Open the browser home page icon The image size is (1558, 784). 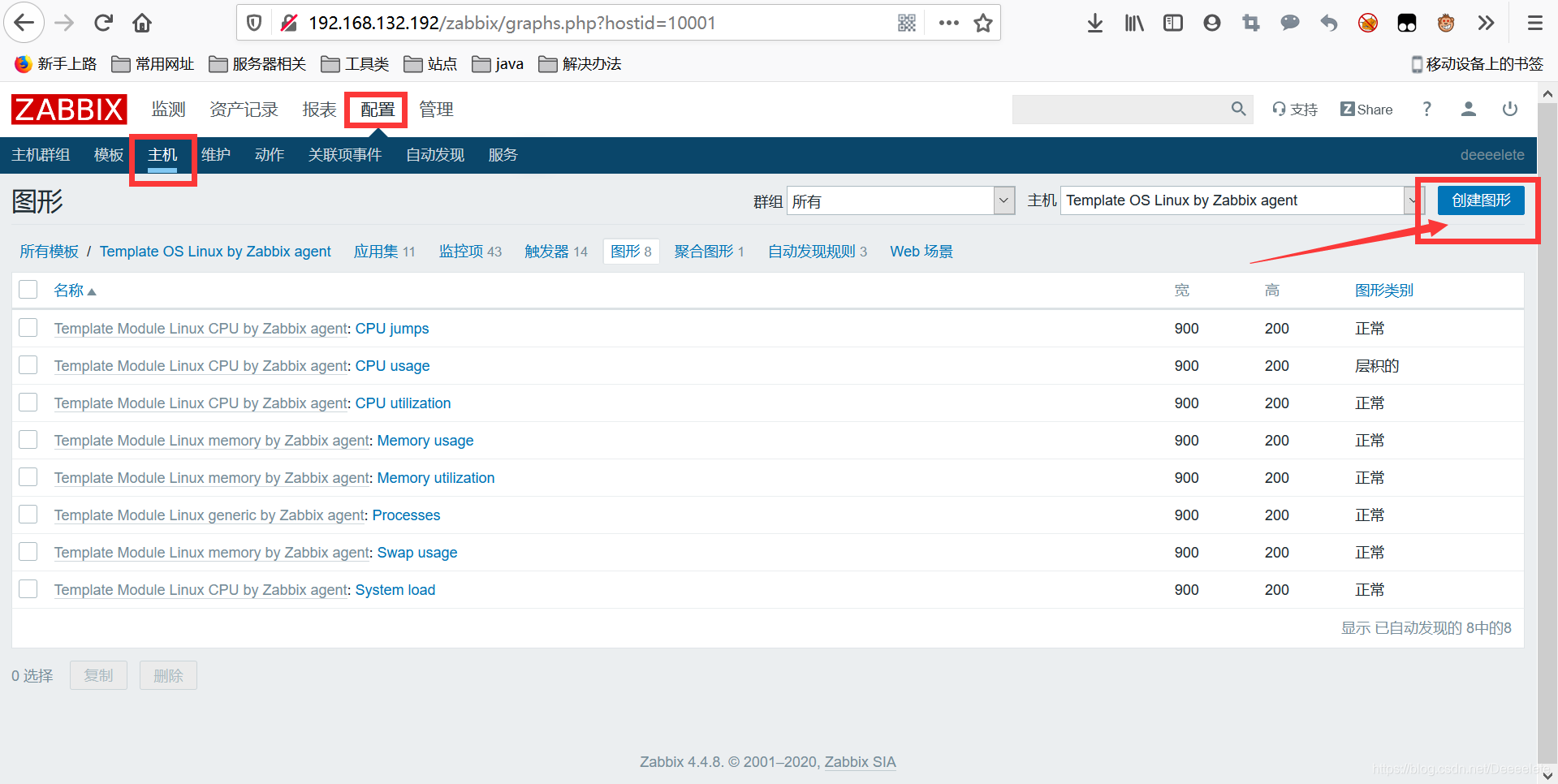pyautogui.click(x=142, y=23)
